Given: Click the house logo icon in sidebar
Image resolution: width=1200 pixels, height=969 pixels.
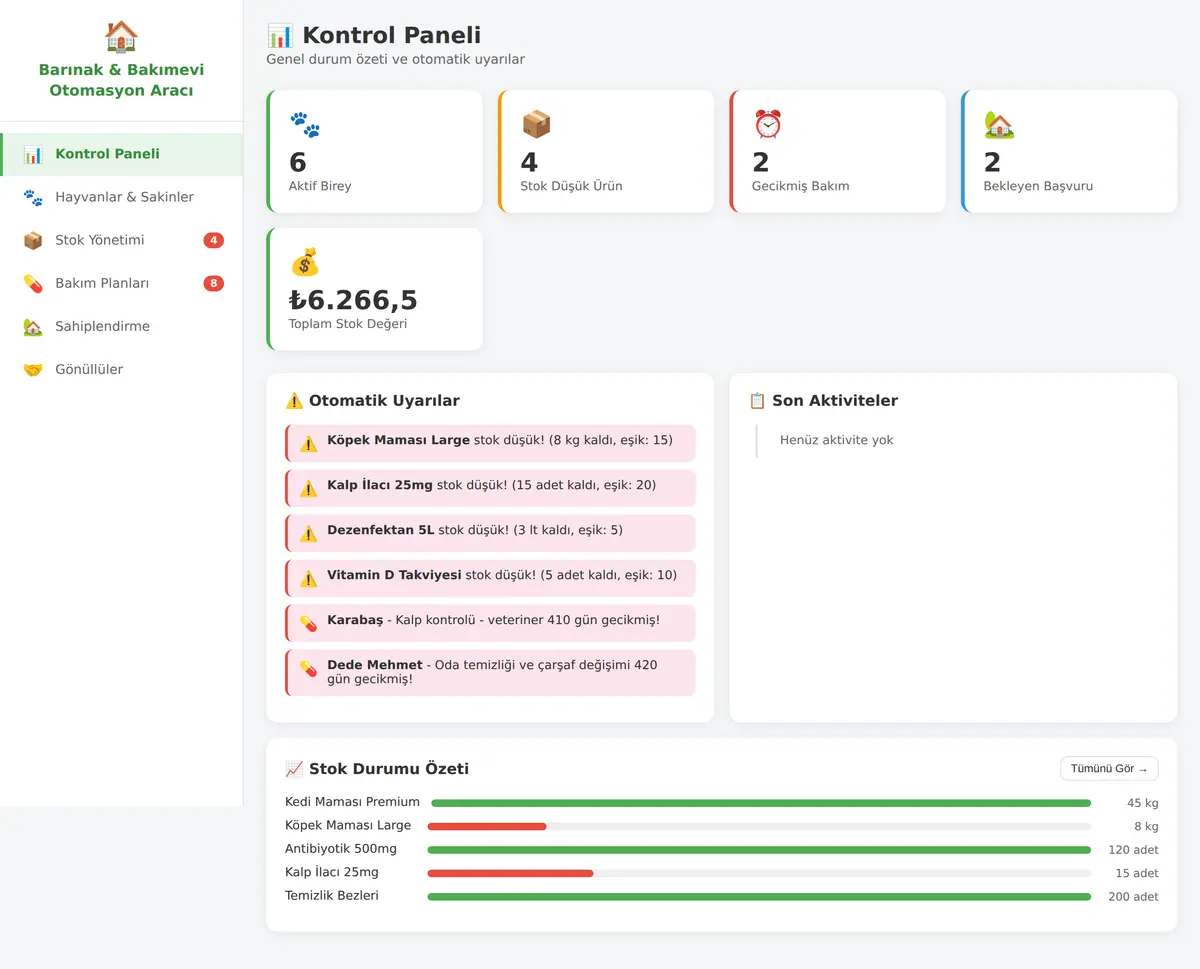Looking at the screenshot, I should click(121, 37).
